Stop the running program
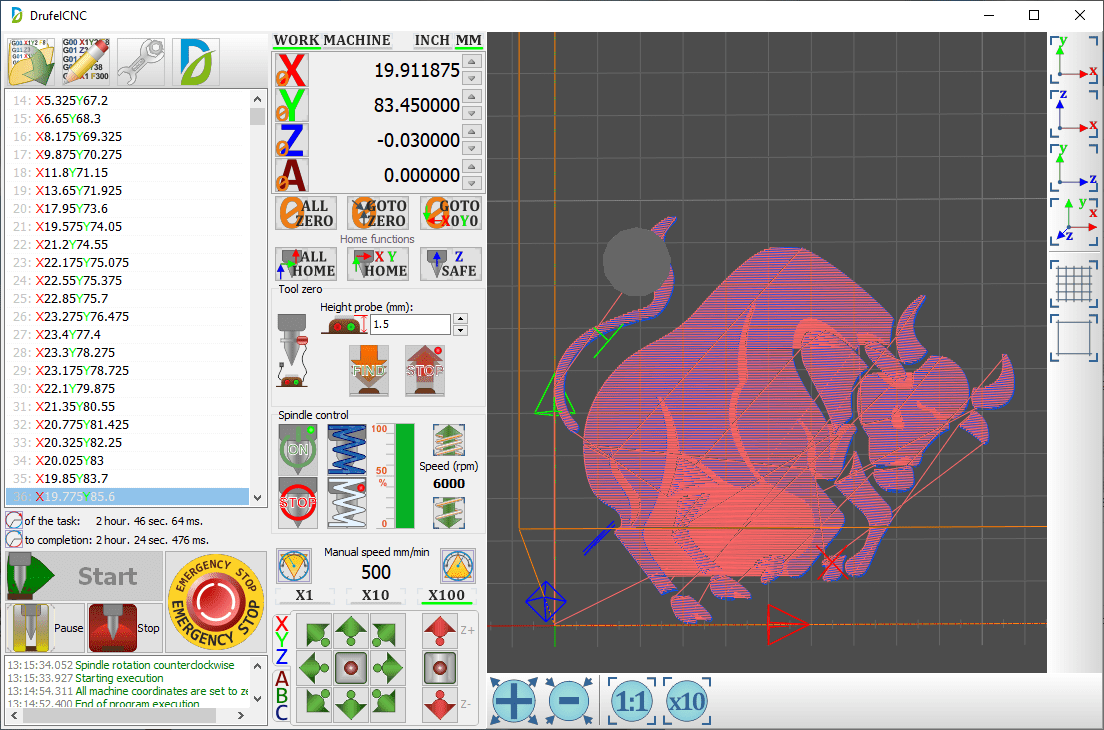 [125, 627]
